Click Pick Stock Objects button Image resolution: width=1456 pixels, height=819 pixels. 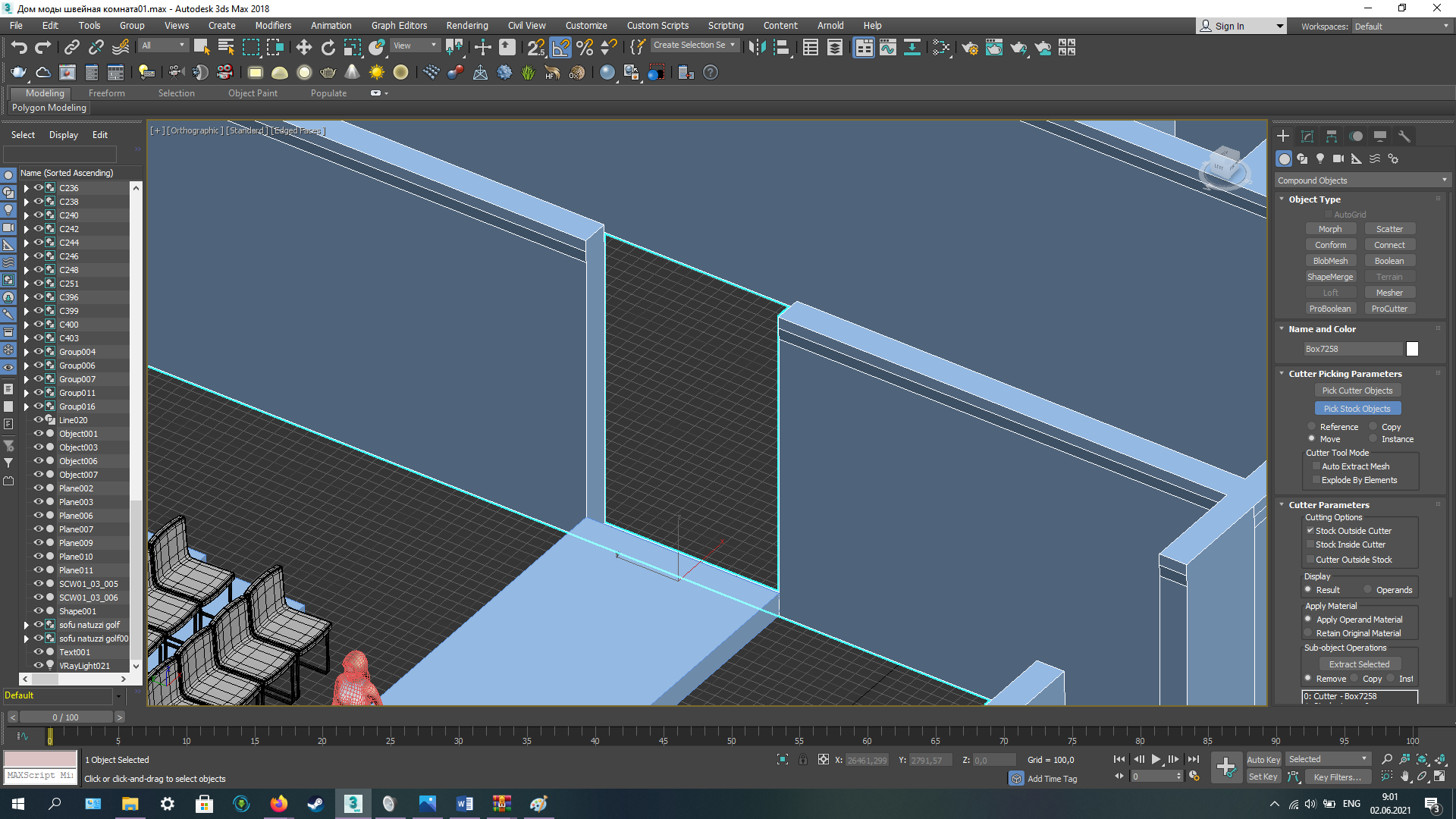[1357, 409]
